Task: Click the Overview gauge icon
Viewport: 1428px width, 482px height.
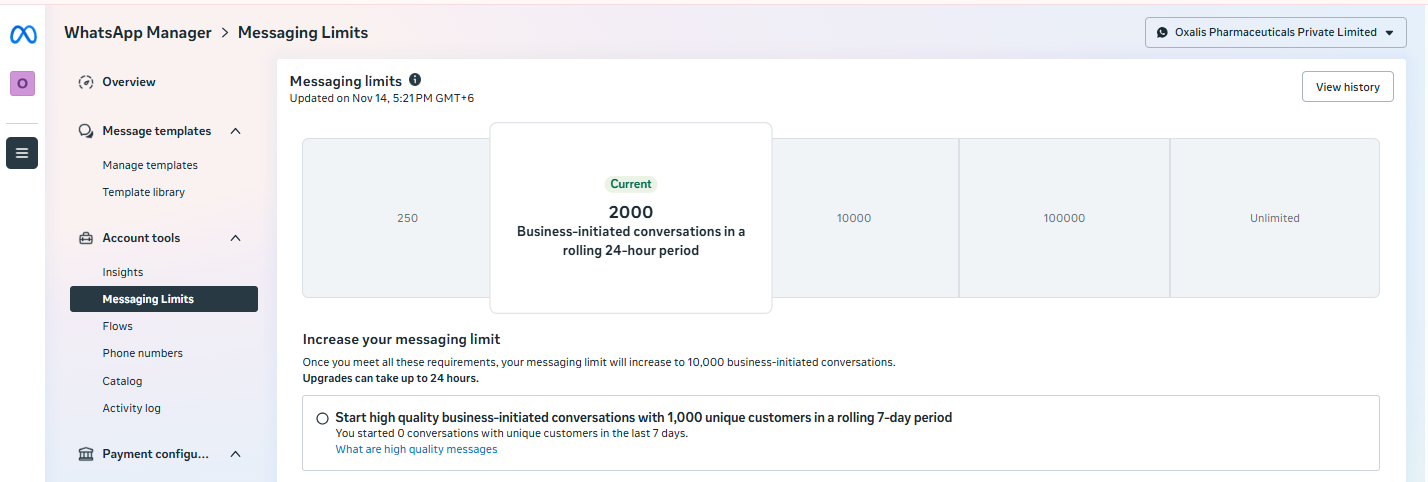Action: click(86, 82)
